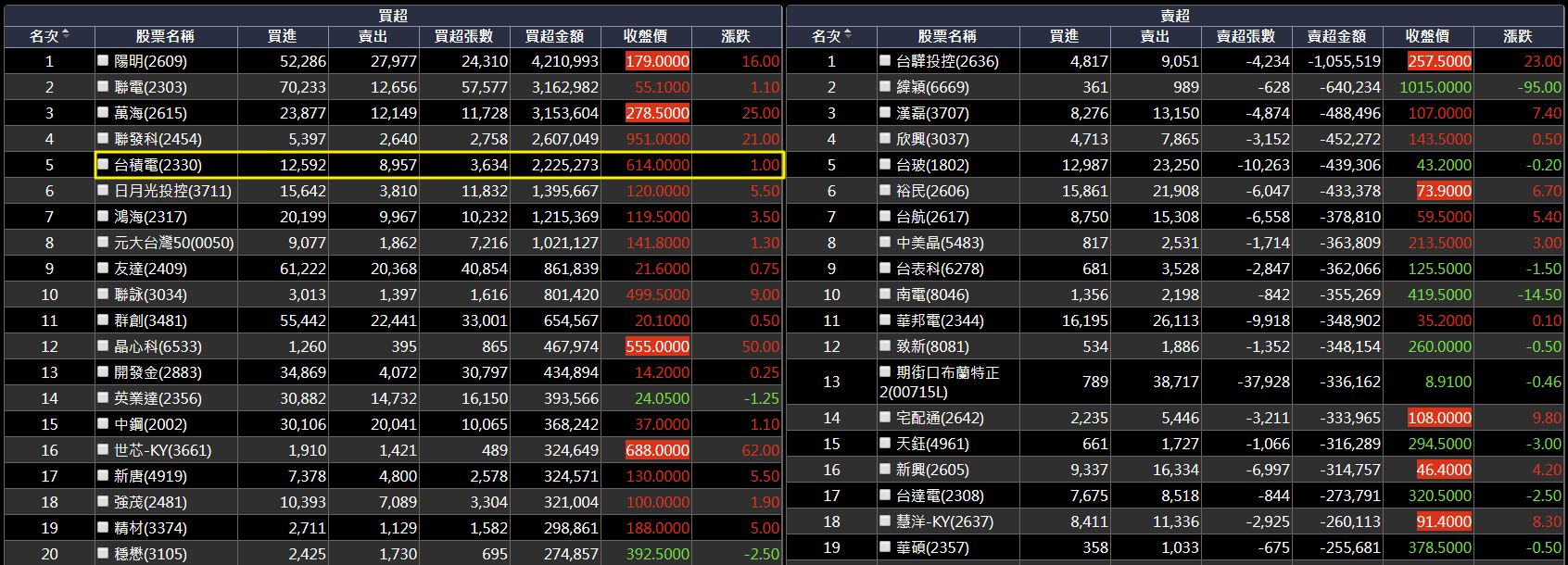This screenshot has height=565, width=1568.
Task: Open the 日月光投控(3711) stock link
Action: [172, 191]
